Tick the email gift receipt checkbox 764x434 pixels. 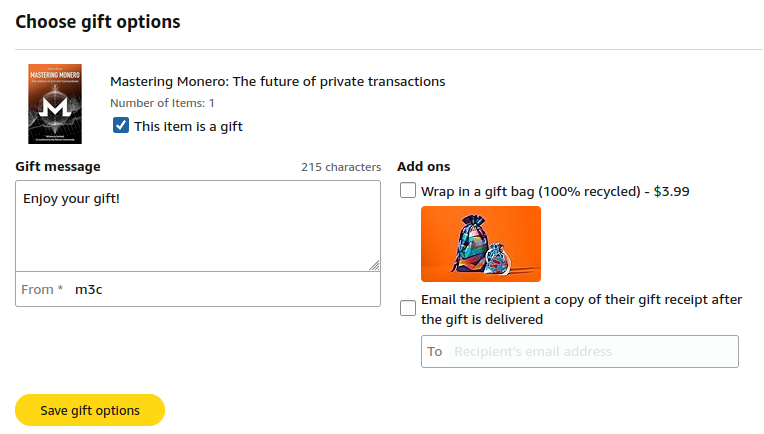[408, 309]
